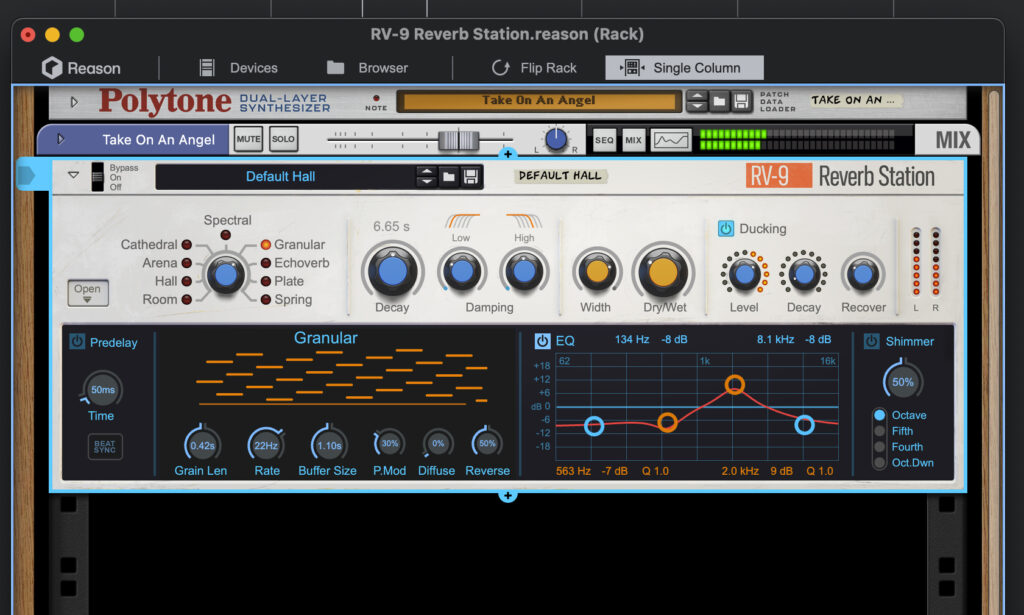The height and width of the screenshot is (615, 1024).
Task: Click the 2.0 kHz orange EQ node
Action: pos(735,385)
